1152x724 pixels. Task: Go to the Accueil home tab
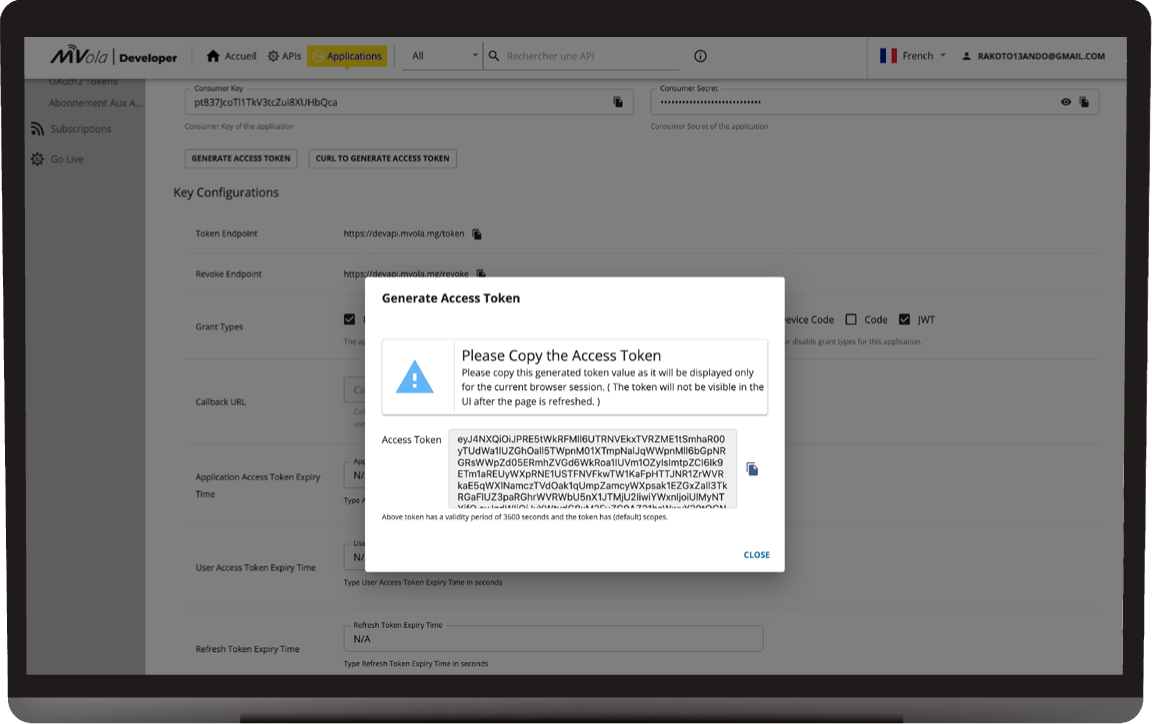coord(232,56)
